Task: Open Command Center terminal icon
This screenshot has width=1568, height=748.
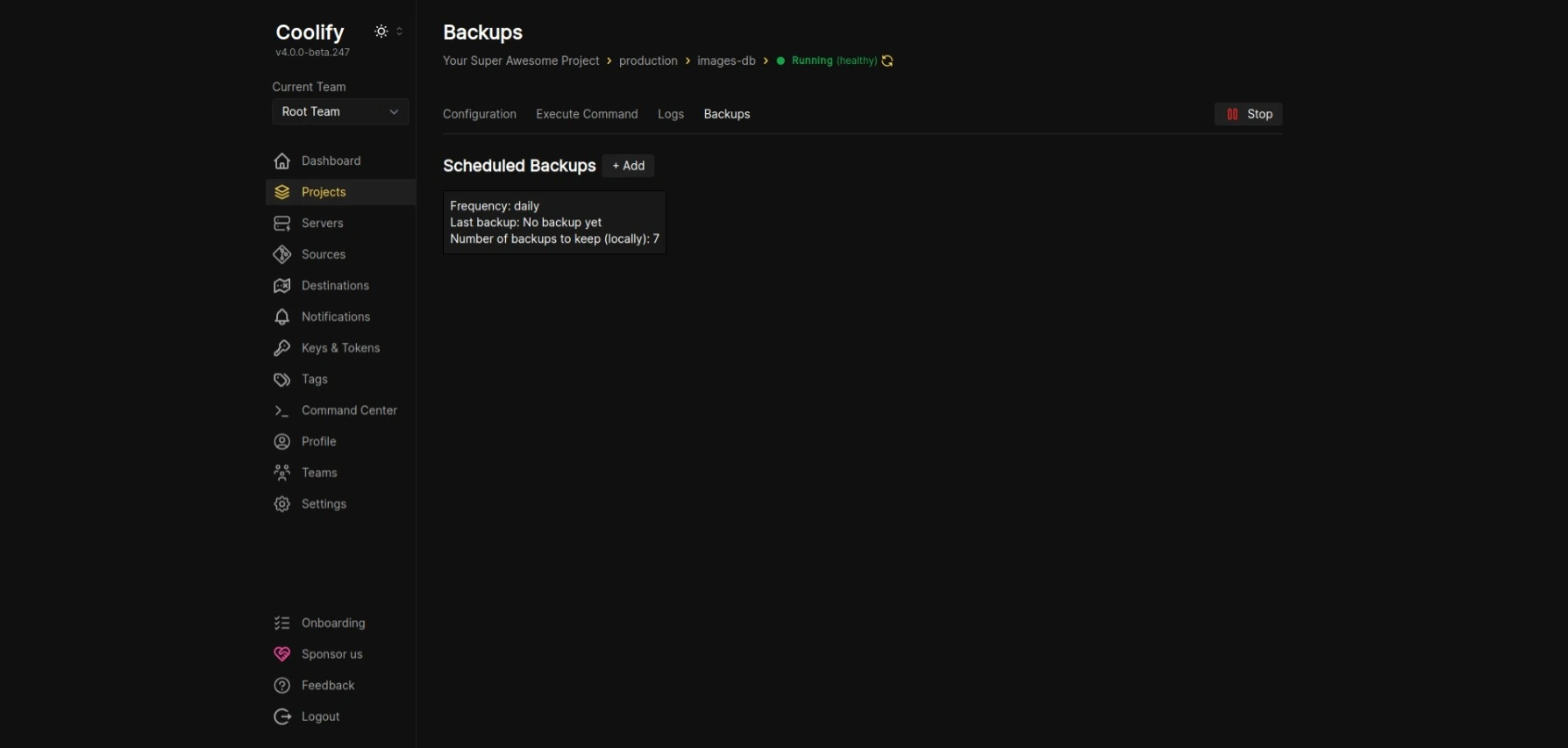Action: tap(282, 410)
